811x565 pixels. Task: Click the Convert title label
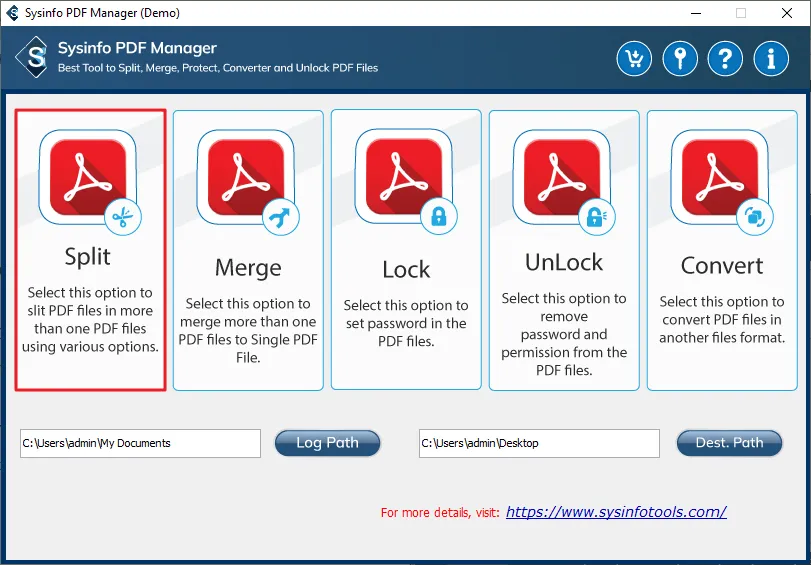pyautogui.click(x=722, y=266)
